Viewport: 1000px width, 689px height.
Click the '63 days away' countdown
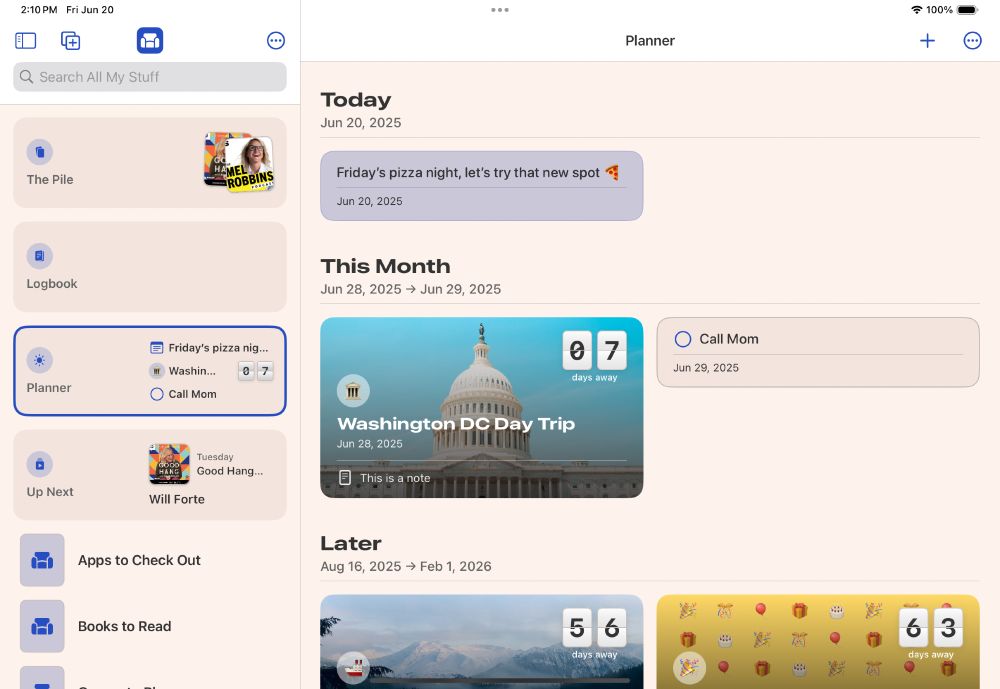click(930, 633)
